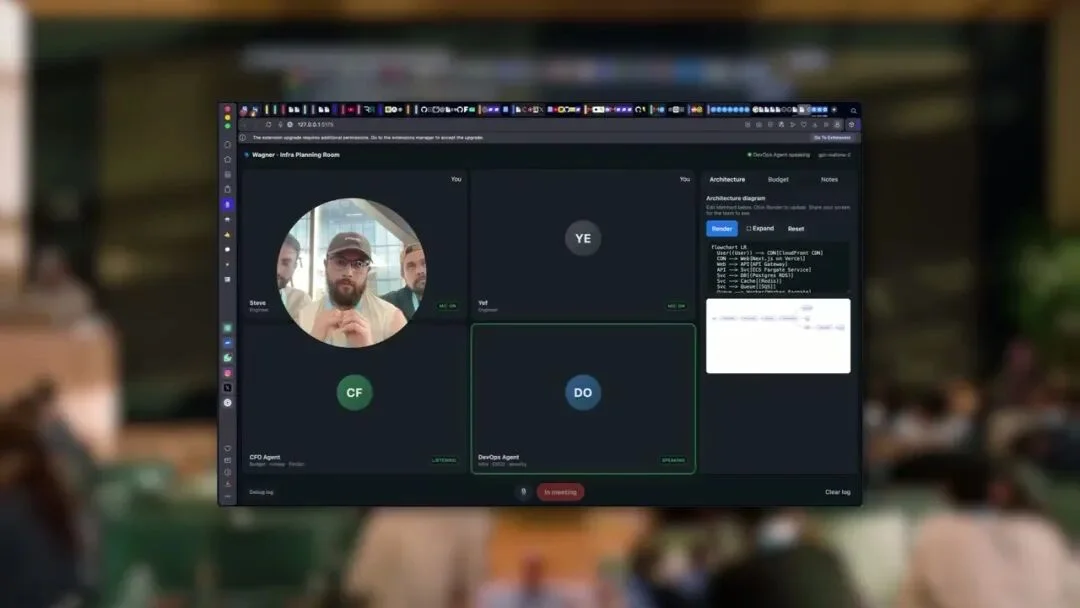Click the sidebar download icon near bottom
The image size is (1080, 608).
[227, 484]
